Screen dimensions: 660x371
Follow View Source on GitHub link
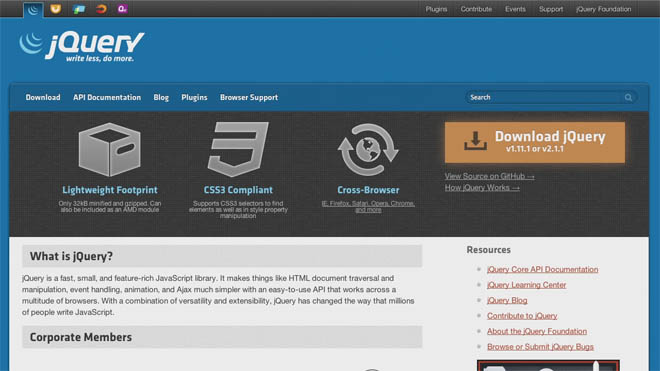tap(490, 176)
